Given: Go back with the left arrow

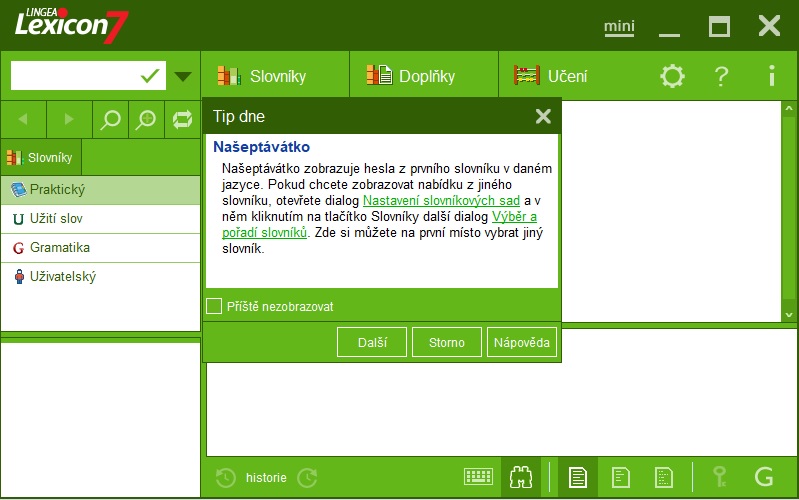Looking at the screenshot, I should (23, 119).
